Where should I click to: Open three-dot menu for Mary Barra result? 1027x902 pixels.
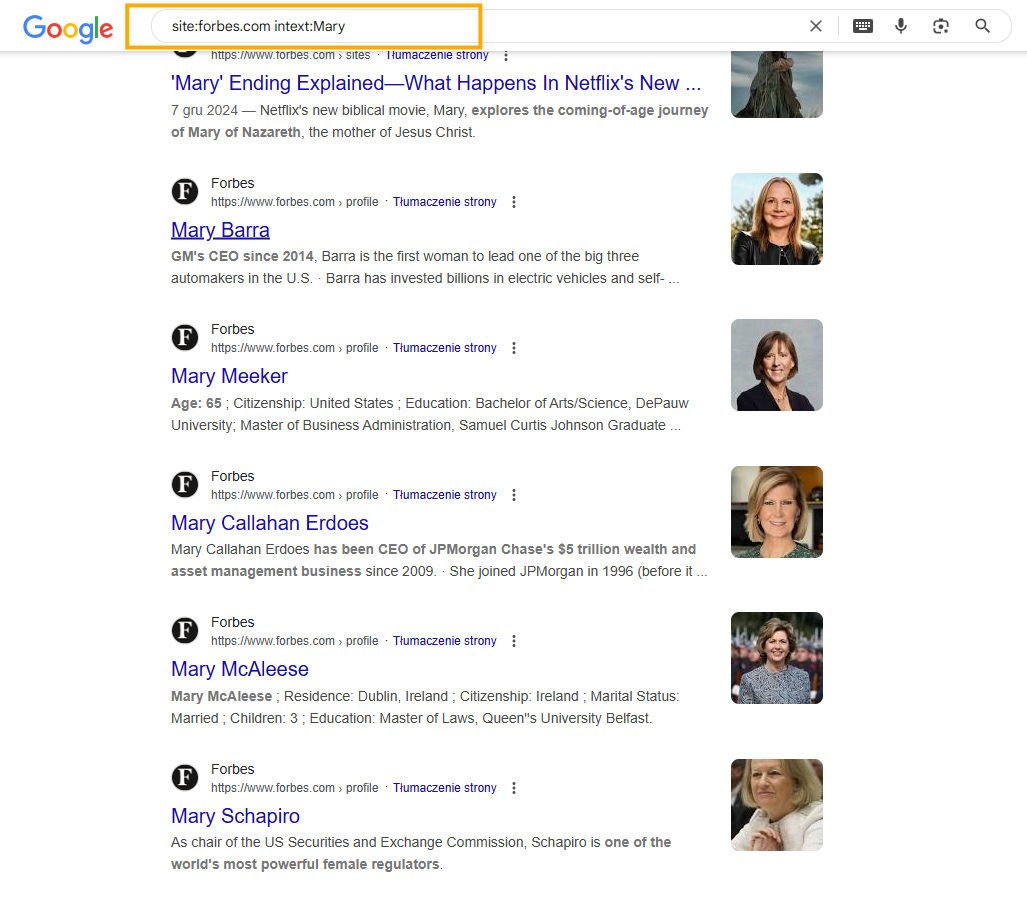tap(514, 202)
